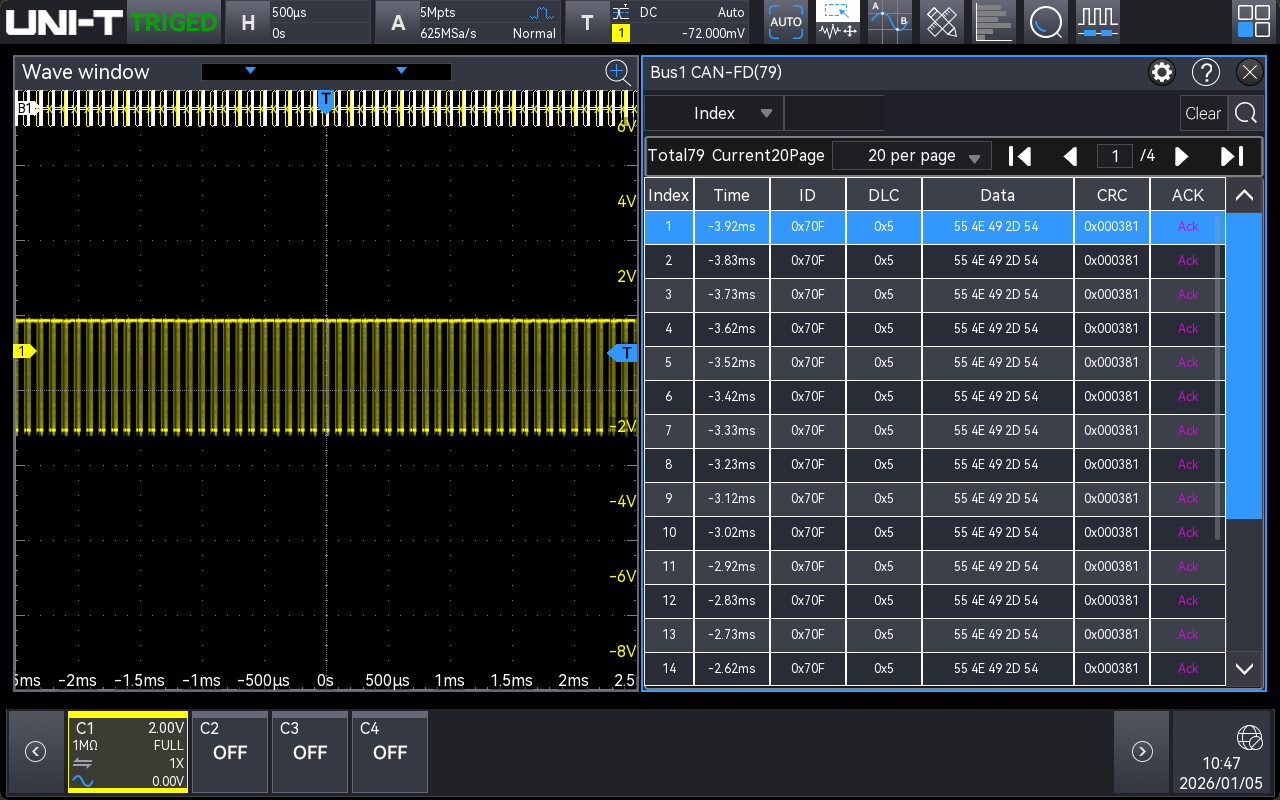Open the Index filter dropdown
The image size is (1280, 800).
714,113
